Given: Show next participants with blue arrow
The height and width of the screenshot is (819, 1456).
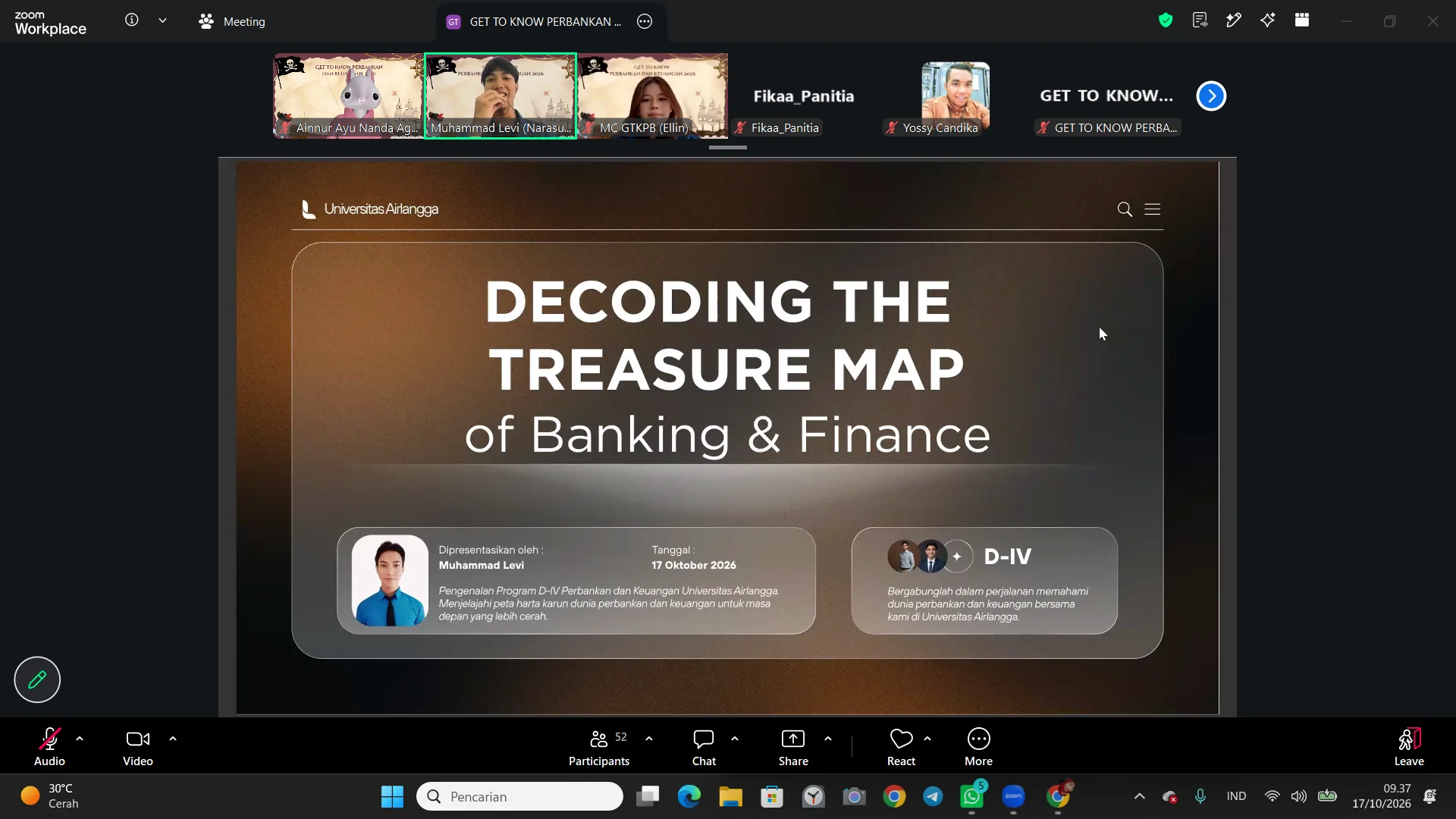Looking at the screenshot, I should [1211, 96].
